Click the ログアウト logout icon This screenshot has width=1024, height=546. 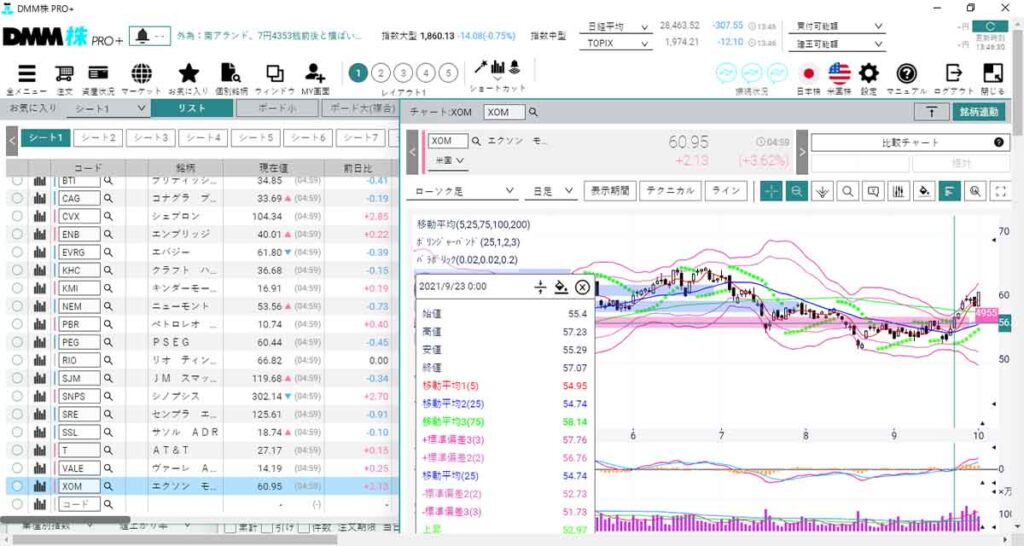click(954, 74)
